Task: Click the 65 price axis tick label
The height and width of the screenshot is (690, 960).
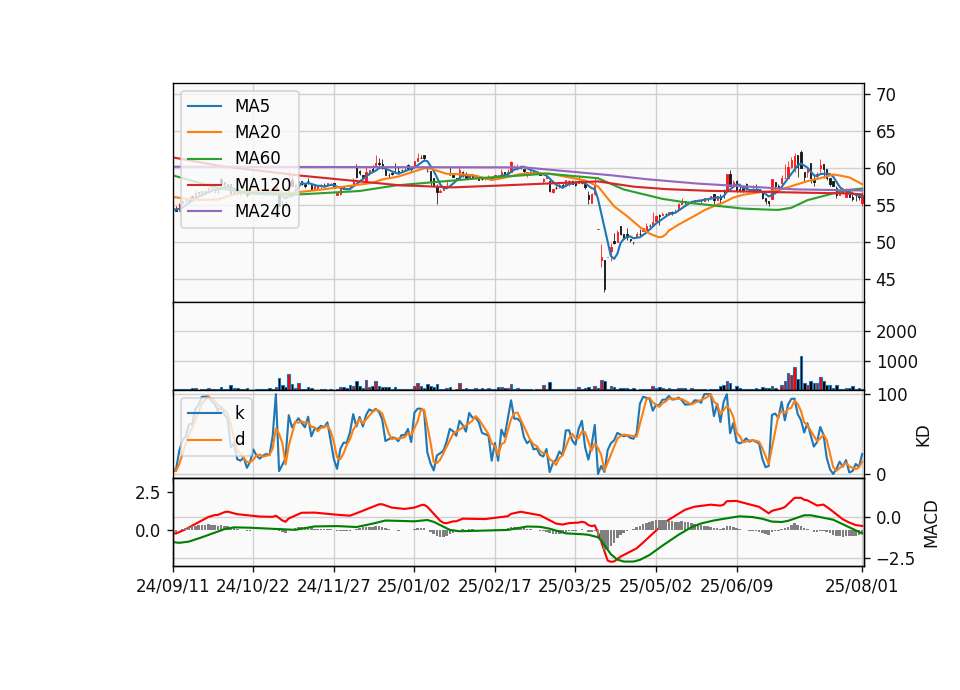Action: click(x=886, y=132)
